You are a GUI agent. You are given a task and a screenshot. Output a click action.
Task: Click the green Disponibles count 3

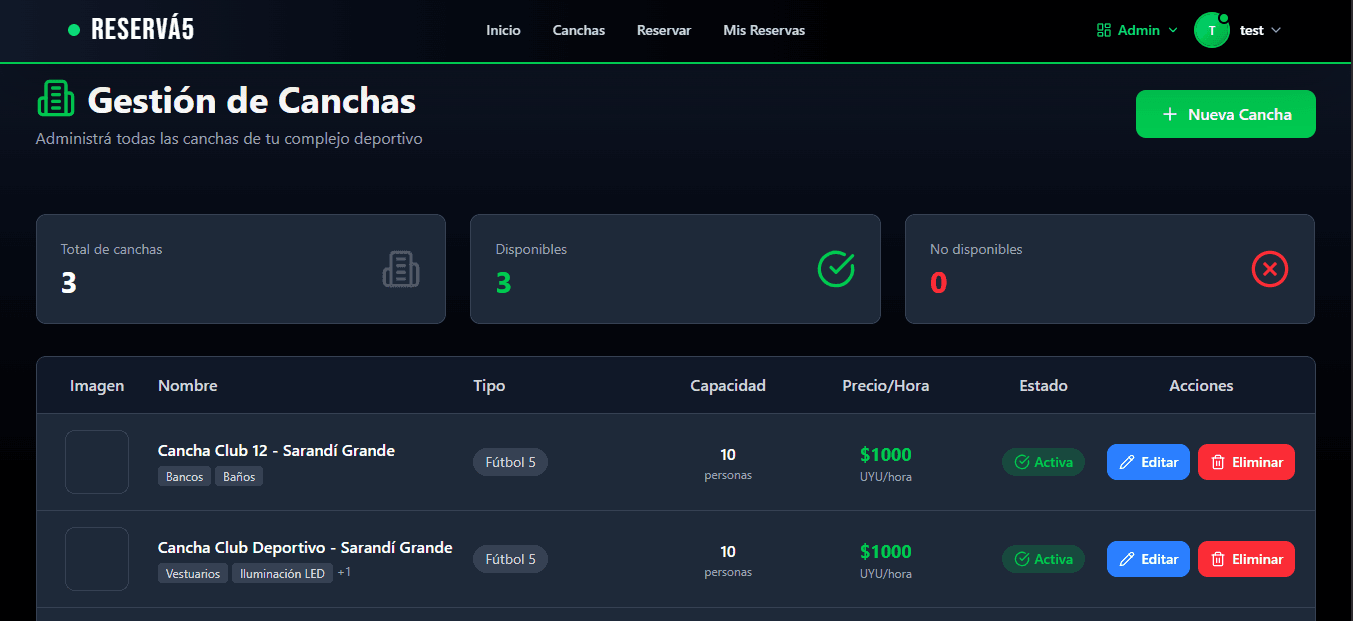tap(503, 283)
